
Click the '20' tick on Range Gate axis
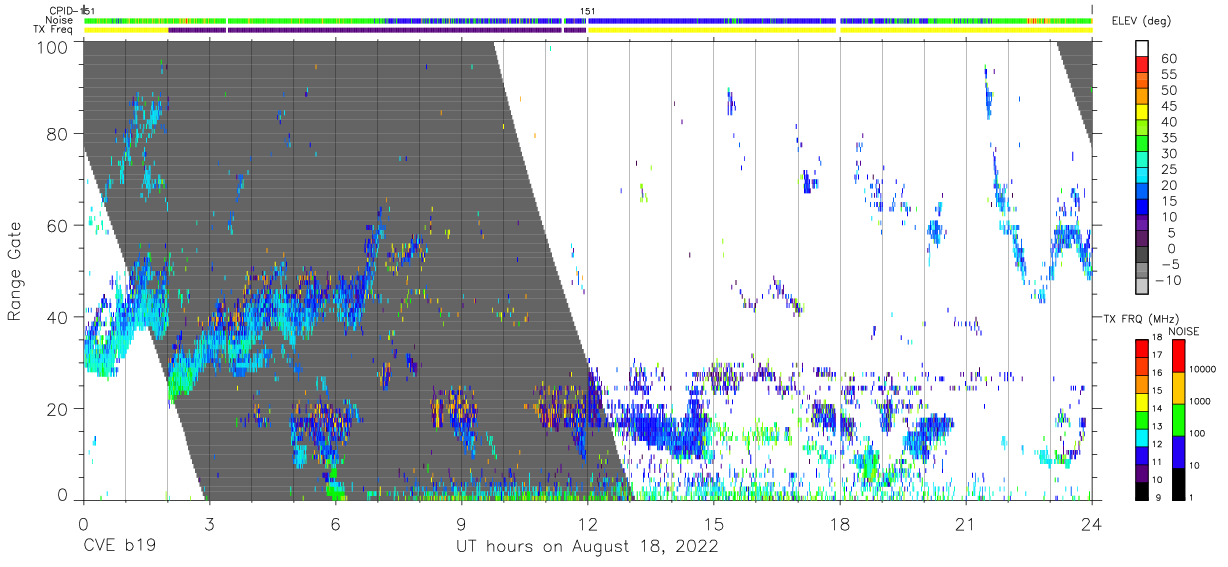[x=58, y=409]
